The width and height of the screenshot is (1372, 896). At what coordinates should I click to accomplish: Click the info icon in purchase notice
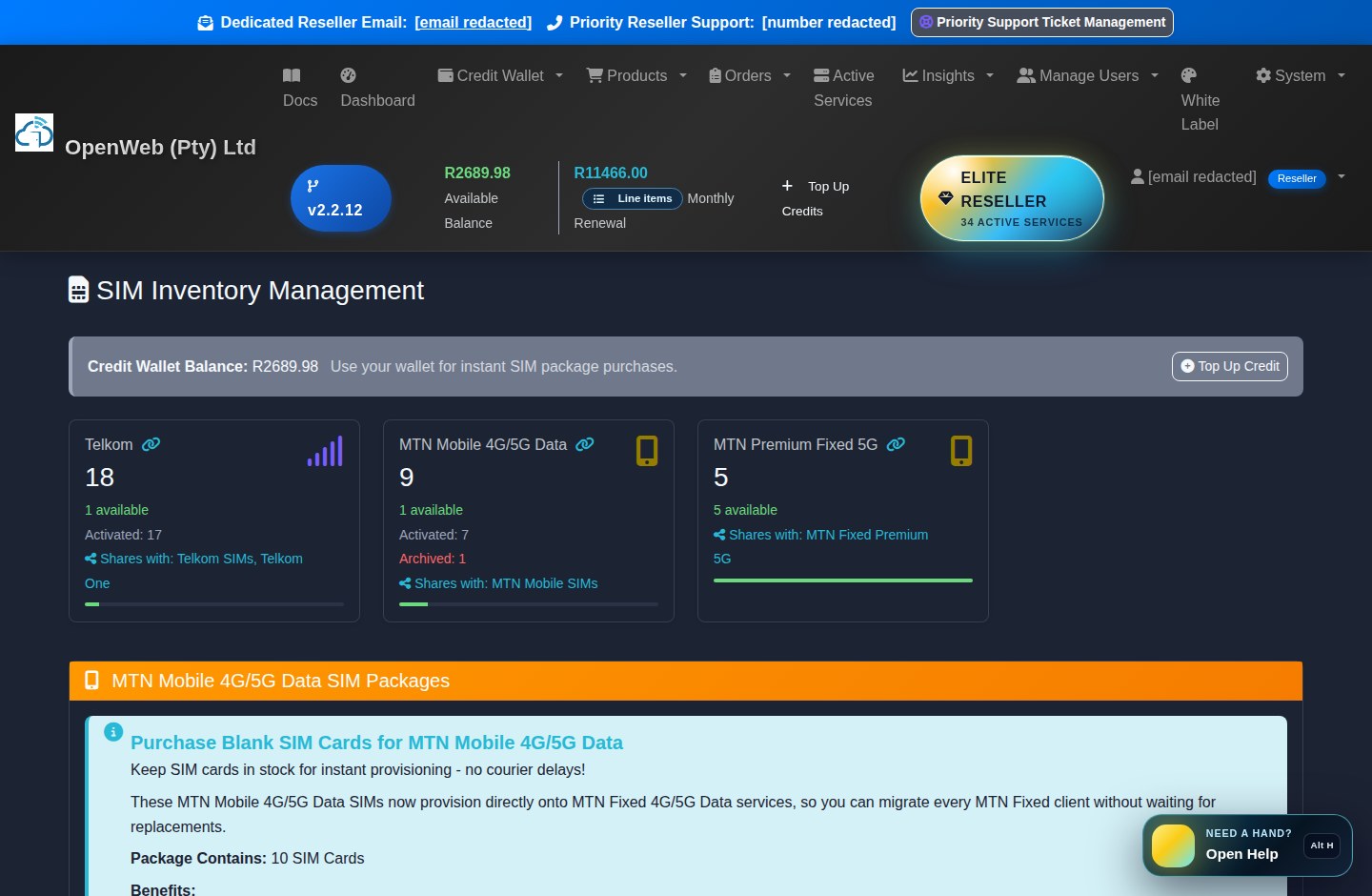(113, 732)
